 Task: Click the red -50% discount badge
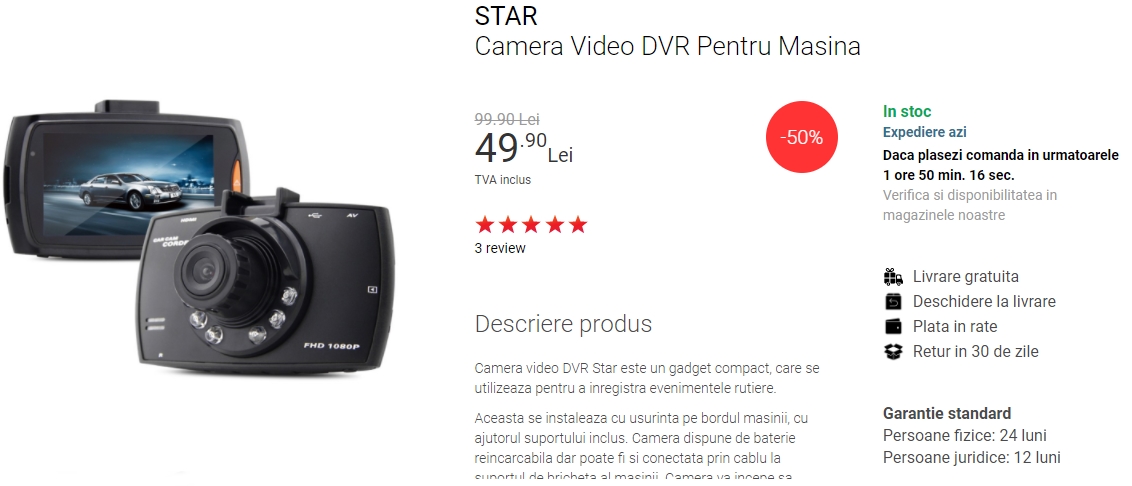[x=801, y=137]
